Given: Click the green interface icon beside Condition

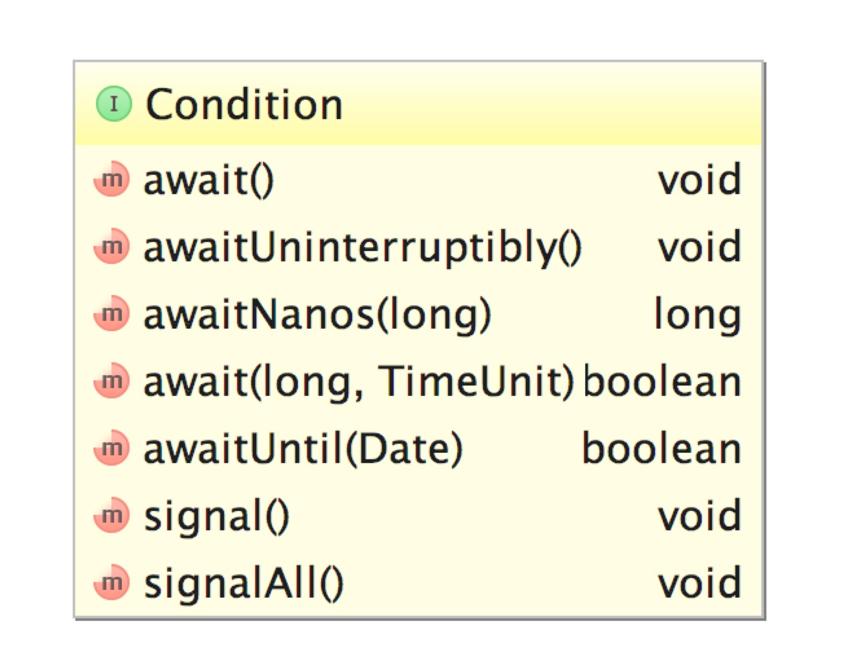Looking at the screenshot, I should (x=113, y=104).
